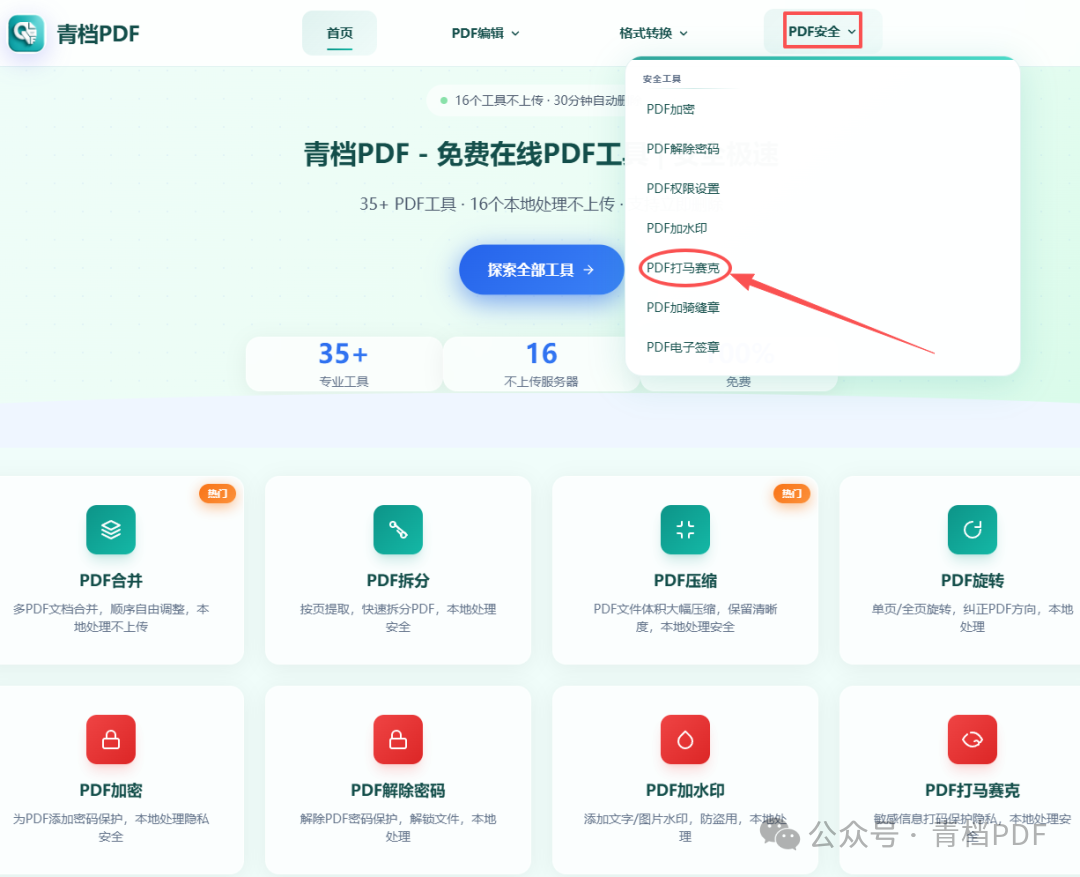
Task: Click the 解除PDF密码保护 description
Action: [398, 827]
